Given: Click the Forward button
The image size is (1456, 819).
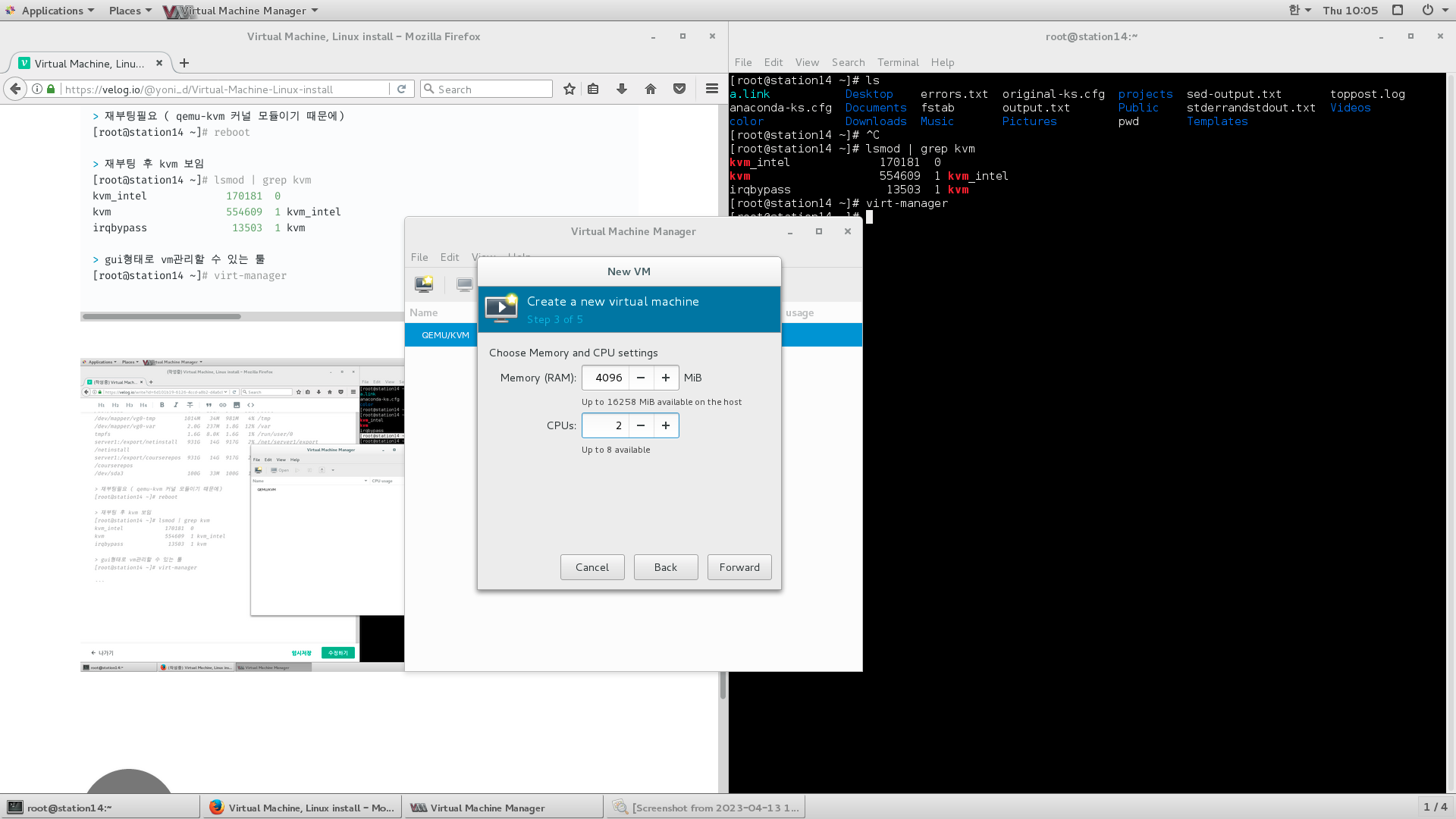Looking at the screenshot, I should tap(739, 567).
